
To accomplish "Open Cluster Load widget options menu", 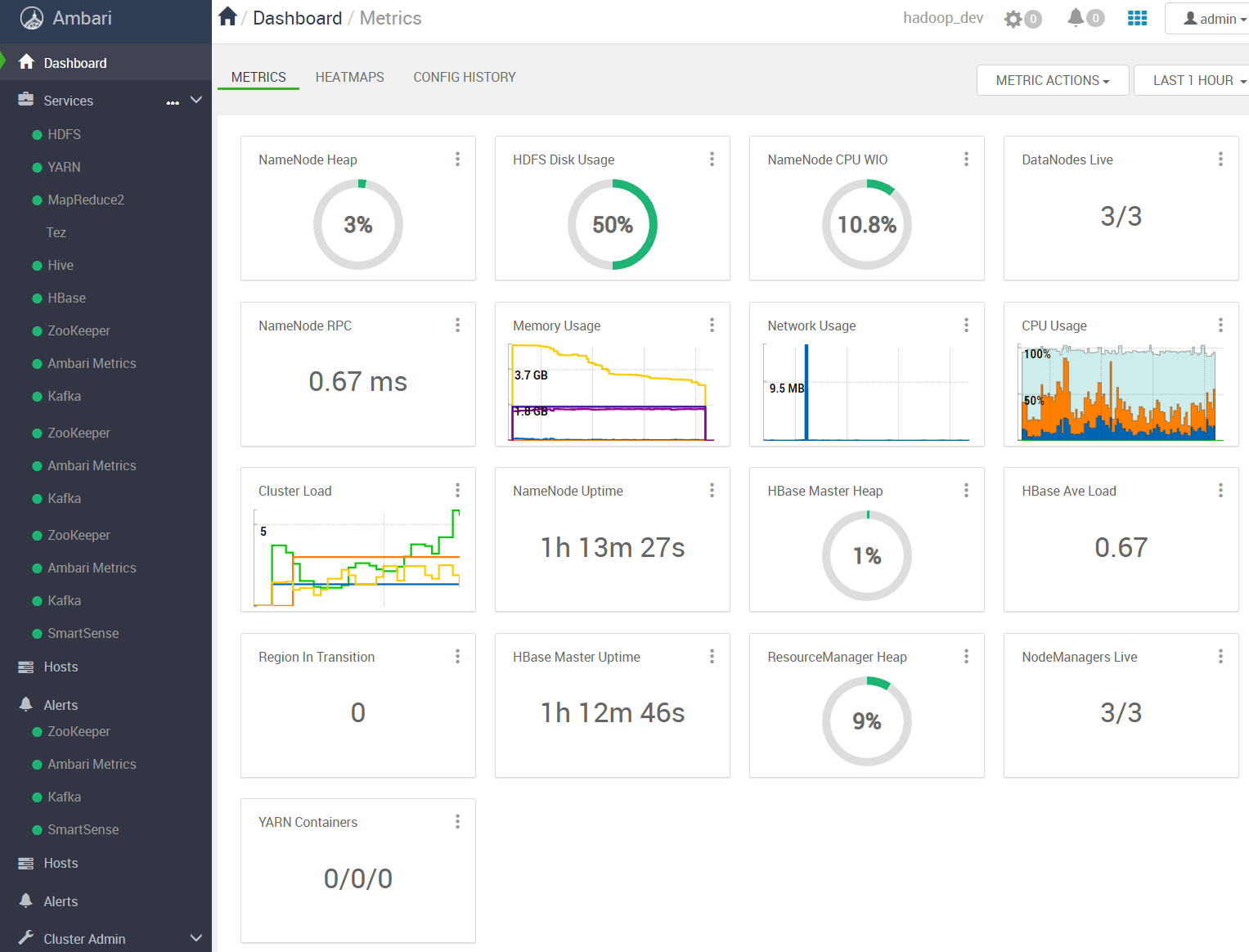I will [457, 491].
